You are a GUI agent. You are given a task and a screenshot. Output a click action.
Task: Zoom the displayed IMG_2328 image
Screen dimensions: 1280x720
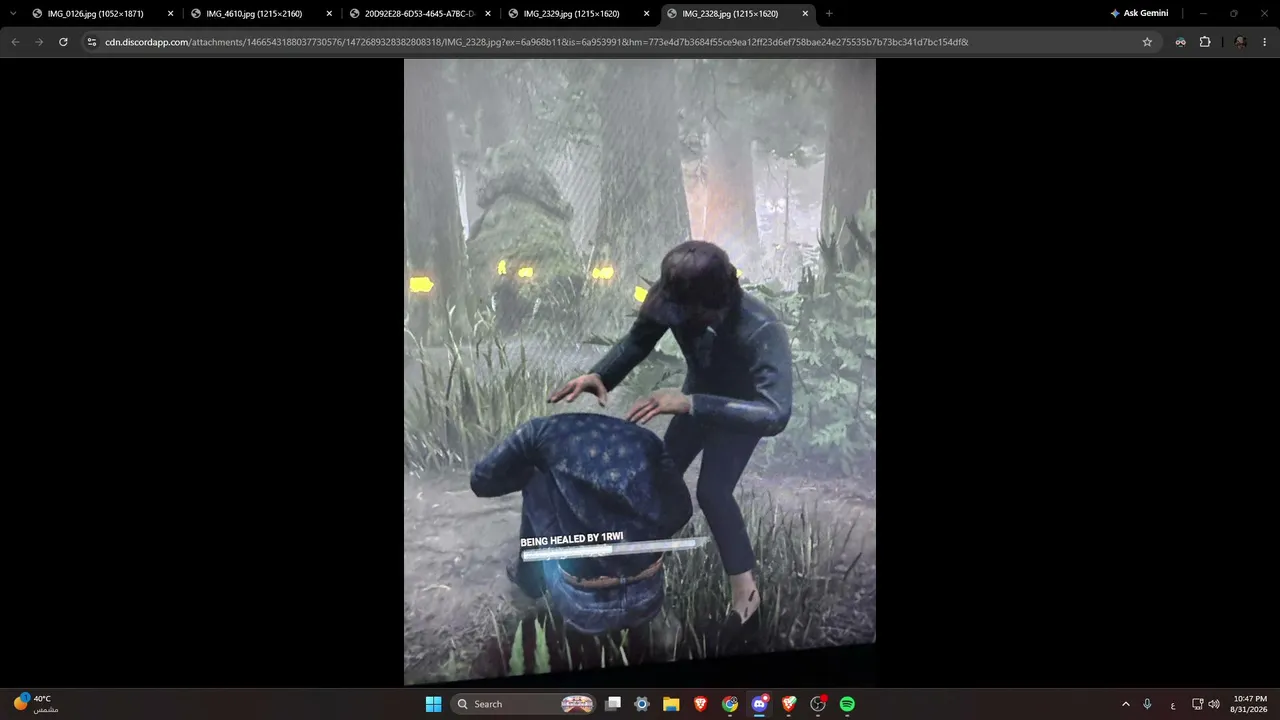pyautogui.click(x=640, y=372)
